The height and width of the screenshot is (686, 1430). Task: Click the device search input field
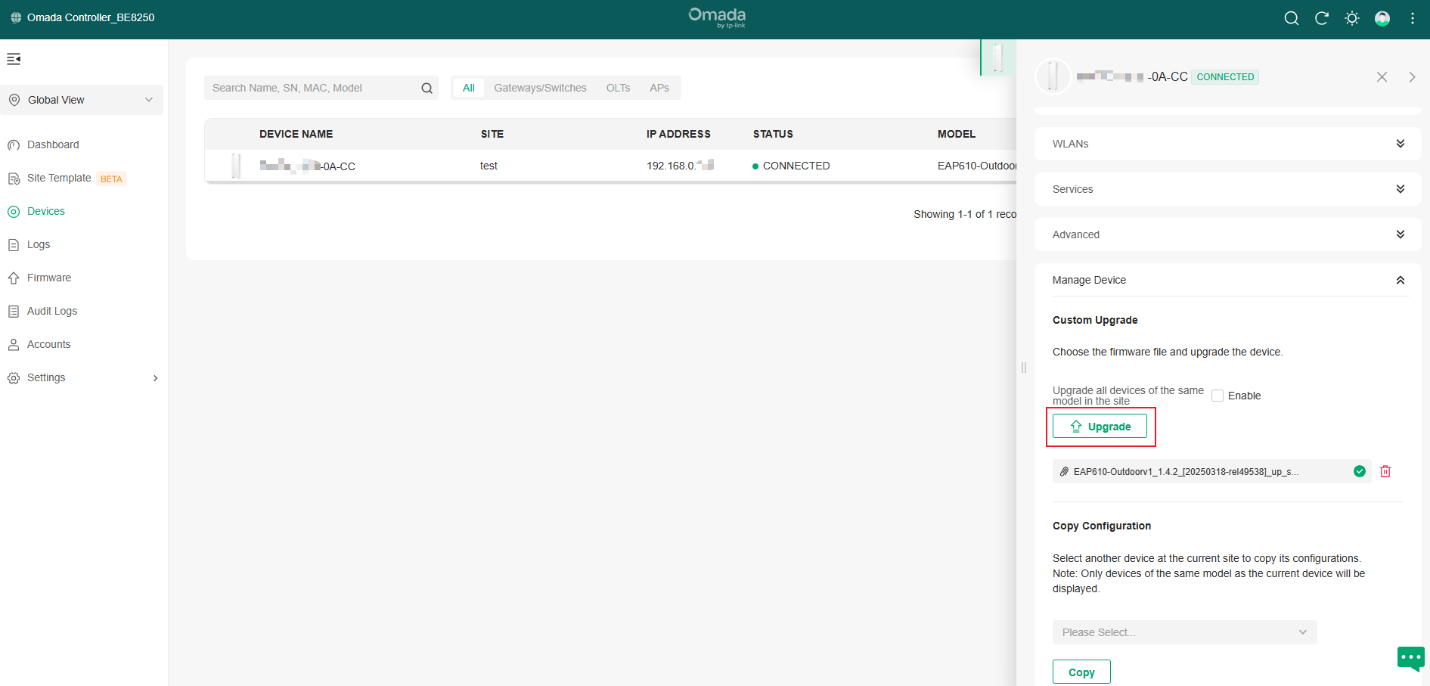pos(312,88)
